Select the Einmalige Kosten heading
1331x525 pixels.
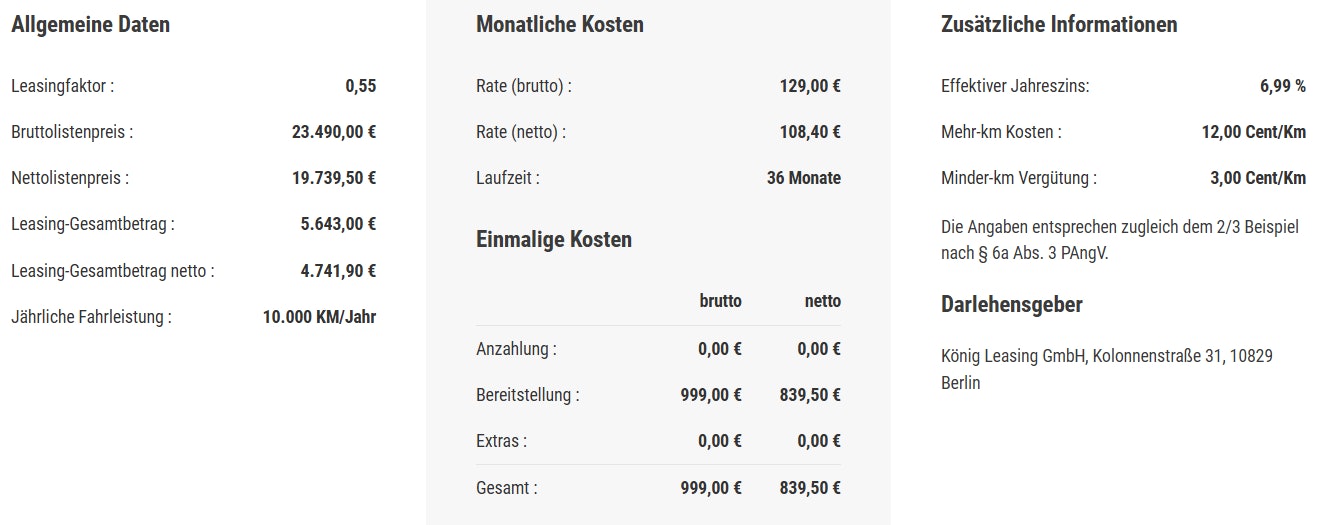pyautogui.click(x=553, y=240)
